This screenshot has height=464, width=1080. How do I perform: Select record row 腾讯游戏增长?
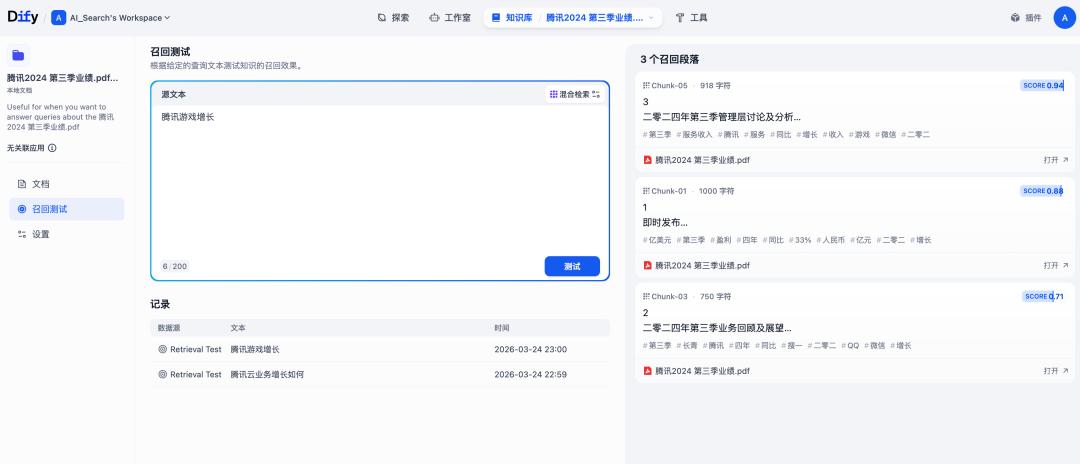(380, 350)
